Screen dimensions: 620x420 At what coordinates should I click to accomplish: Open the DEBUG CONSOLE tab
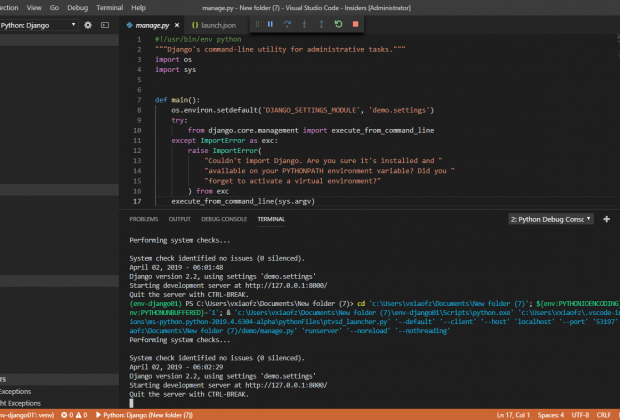click(x=224, y=219)
